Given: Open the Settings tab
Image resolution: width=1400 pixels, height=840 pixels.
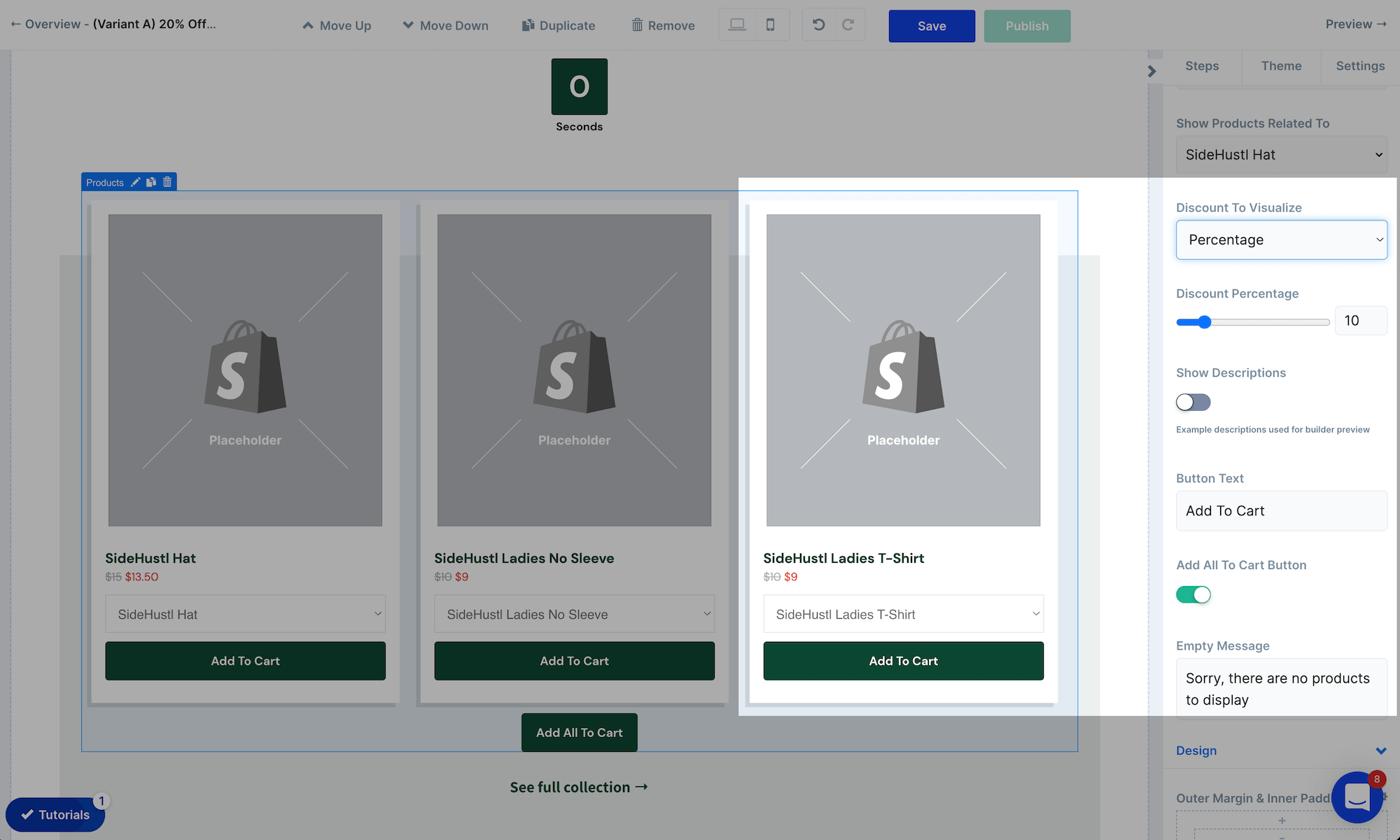Looking at the screenshot, I should point(1359,66).
